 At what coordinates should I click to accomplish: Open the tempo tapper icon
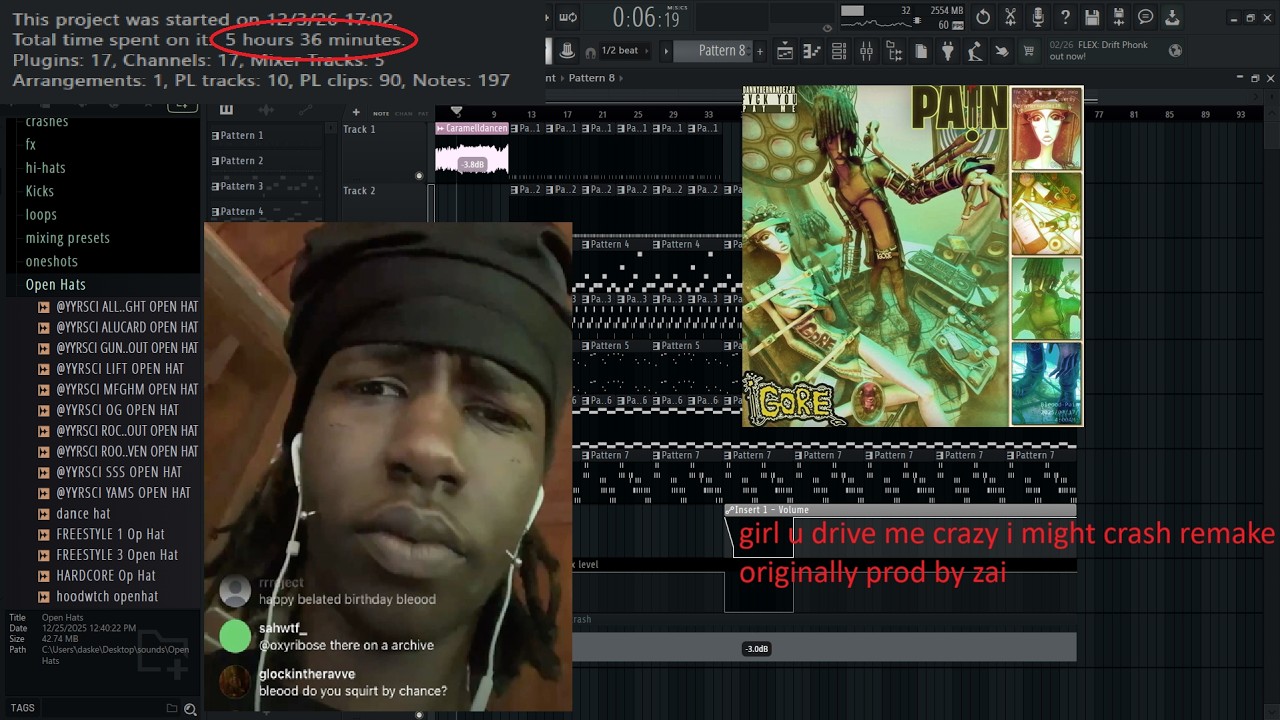point(975,51)
